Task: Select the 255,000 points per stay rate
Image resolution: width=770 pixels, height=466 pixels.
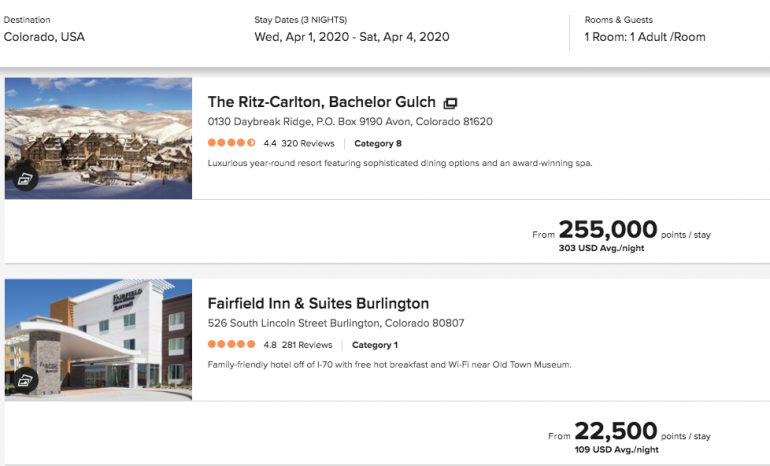Action: point(608,231)
